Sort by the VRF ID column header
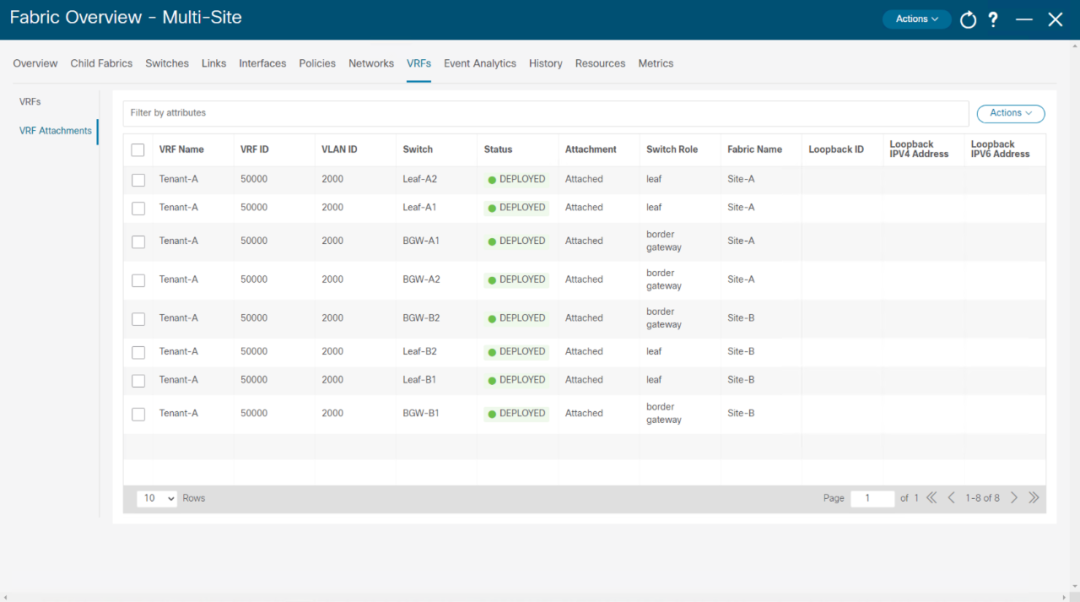Viewport: 1080px width, 602px height. [254, 149]
